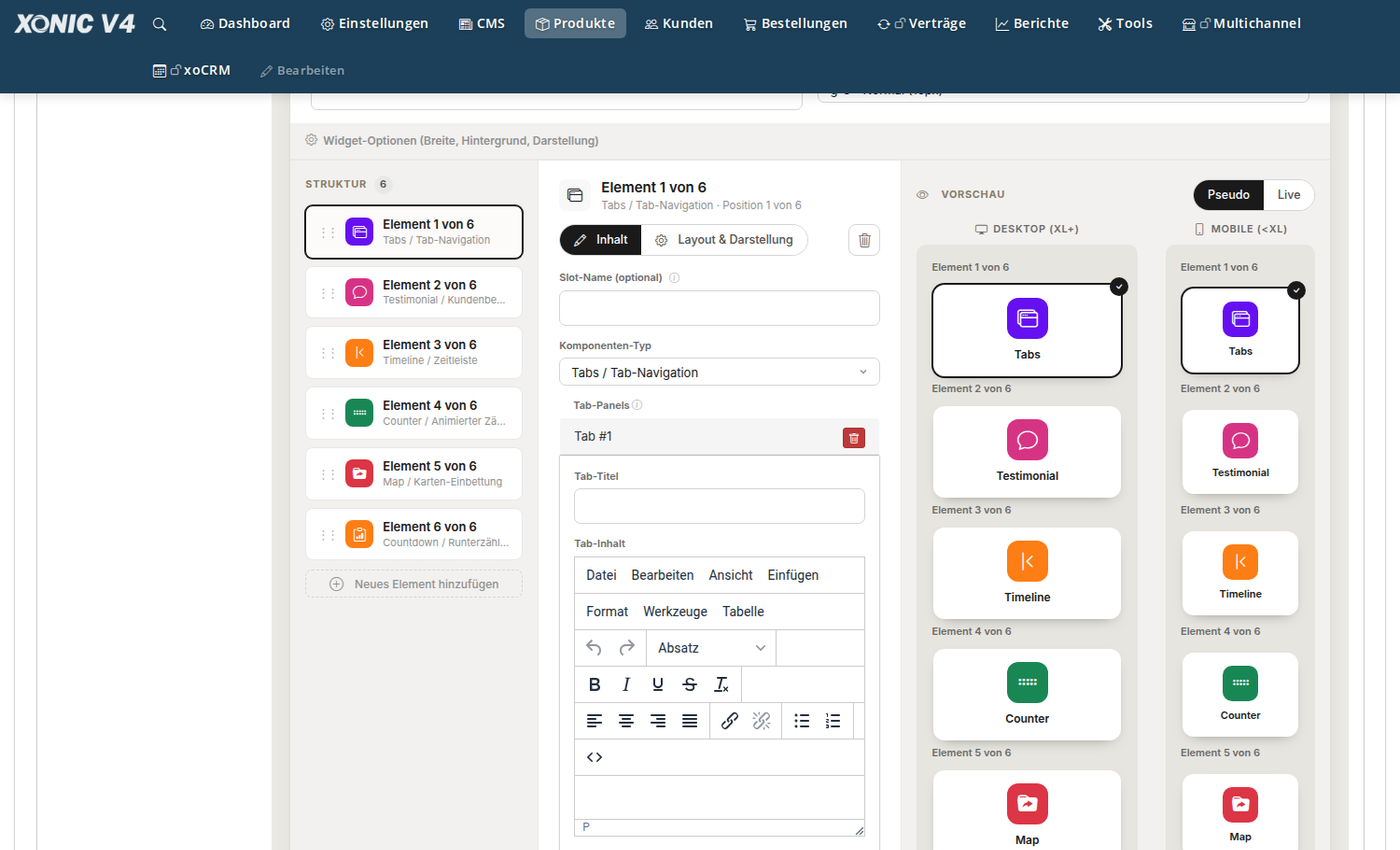Open the editor's Format menu
This screenshot has height=850, width=1400.
[607, 611]
